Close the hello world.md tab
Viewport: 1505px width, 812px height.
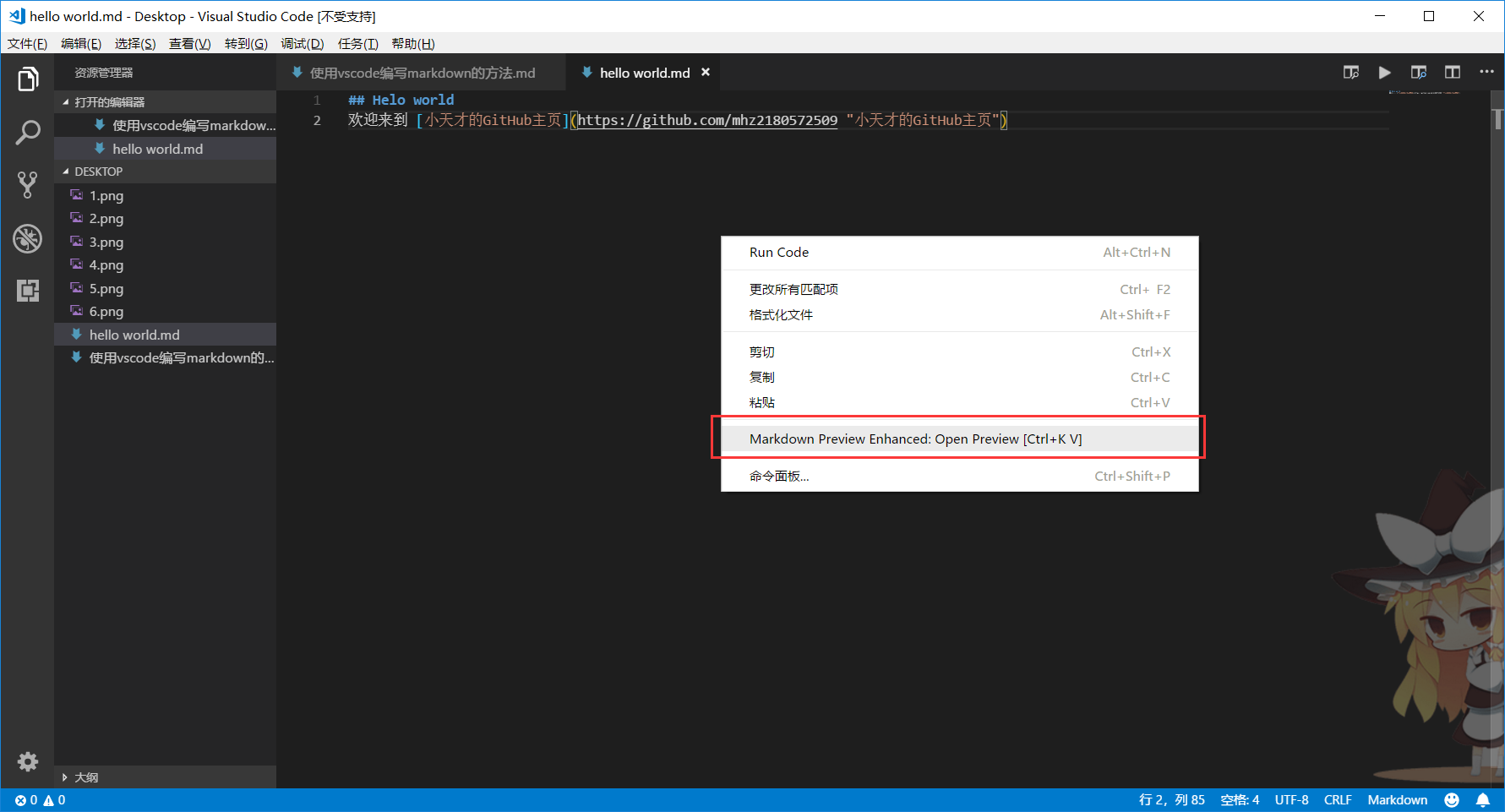(x=706, y=73)
